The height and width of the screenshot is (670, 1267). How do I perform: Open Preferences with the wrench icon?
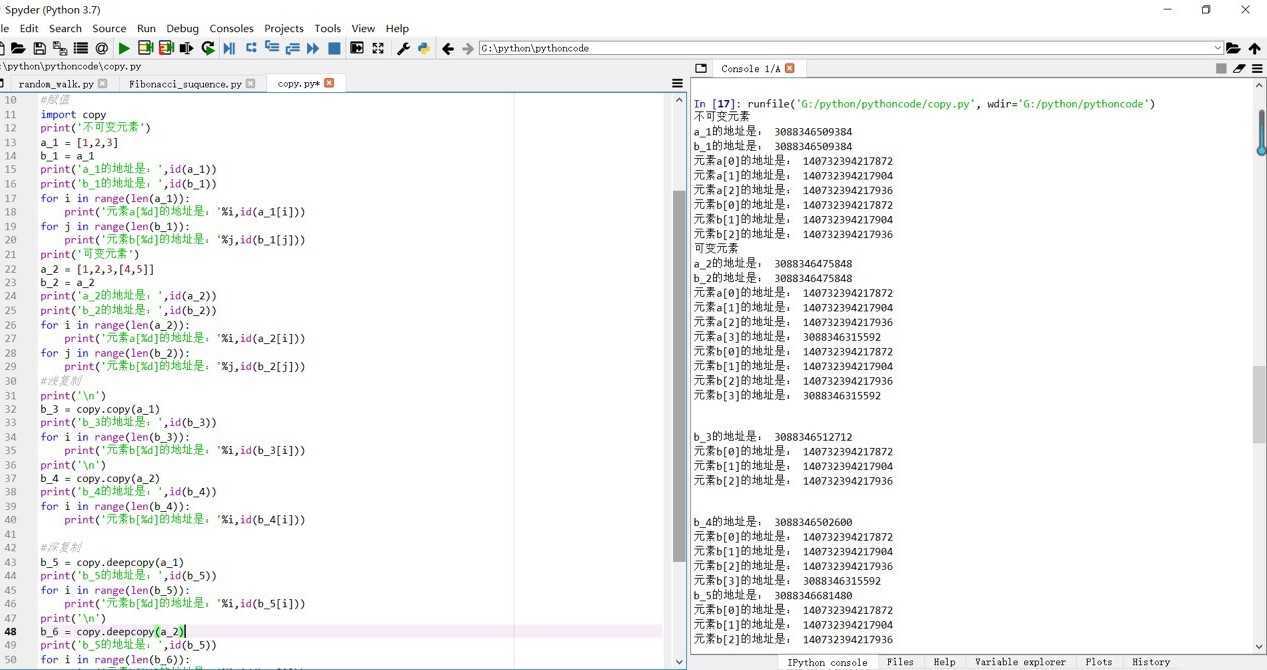click(x=403, y=48)
